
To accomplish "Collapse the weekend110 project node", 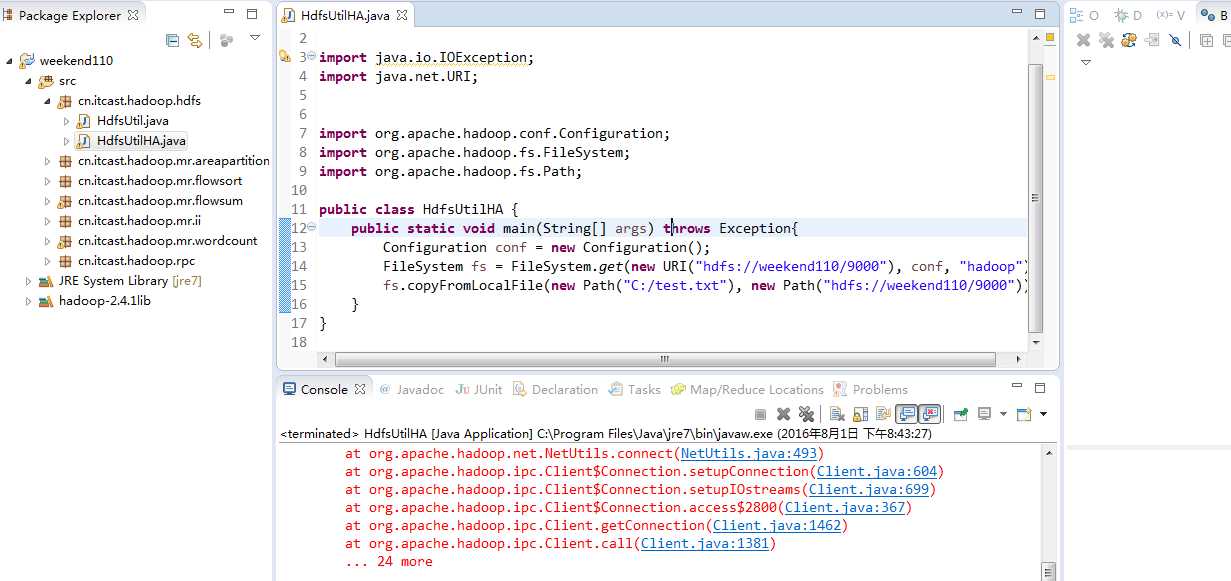I will click(x=9, y=61).
